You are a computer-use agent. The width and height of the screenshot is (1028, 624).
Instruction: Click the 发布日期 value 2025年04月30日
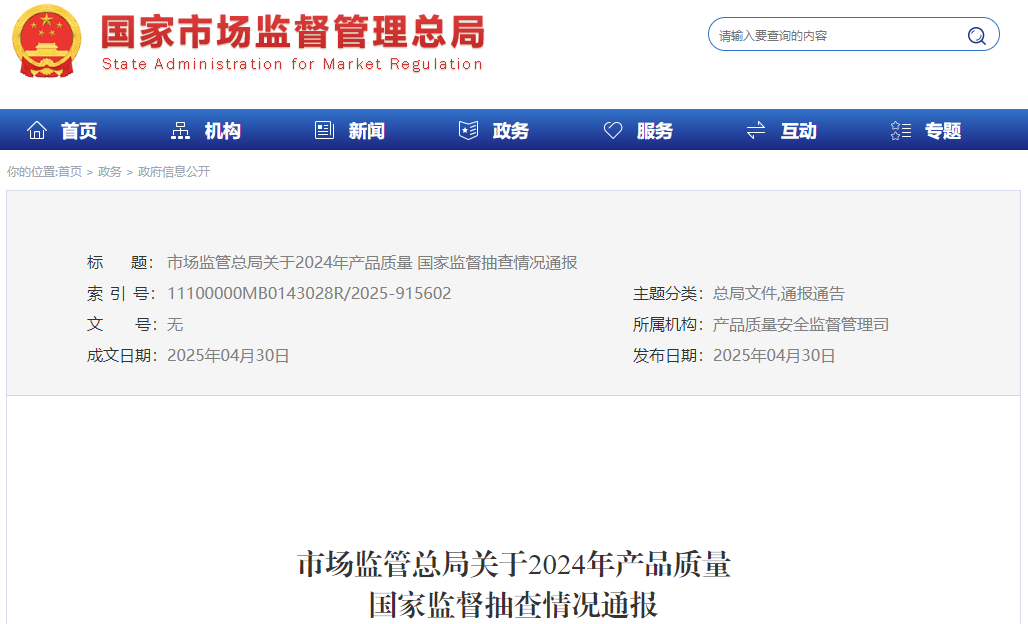774,355
